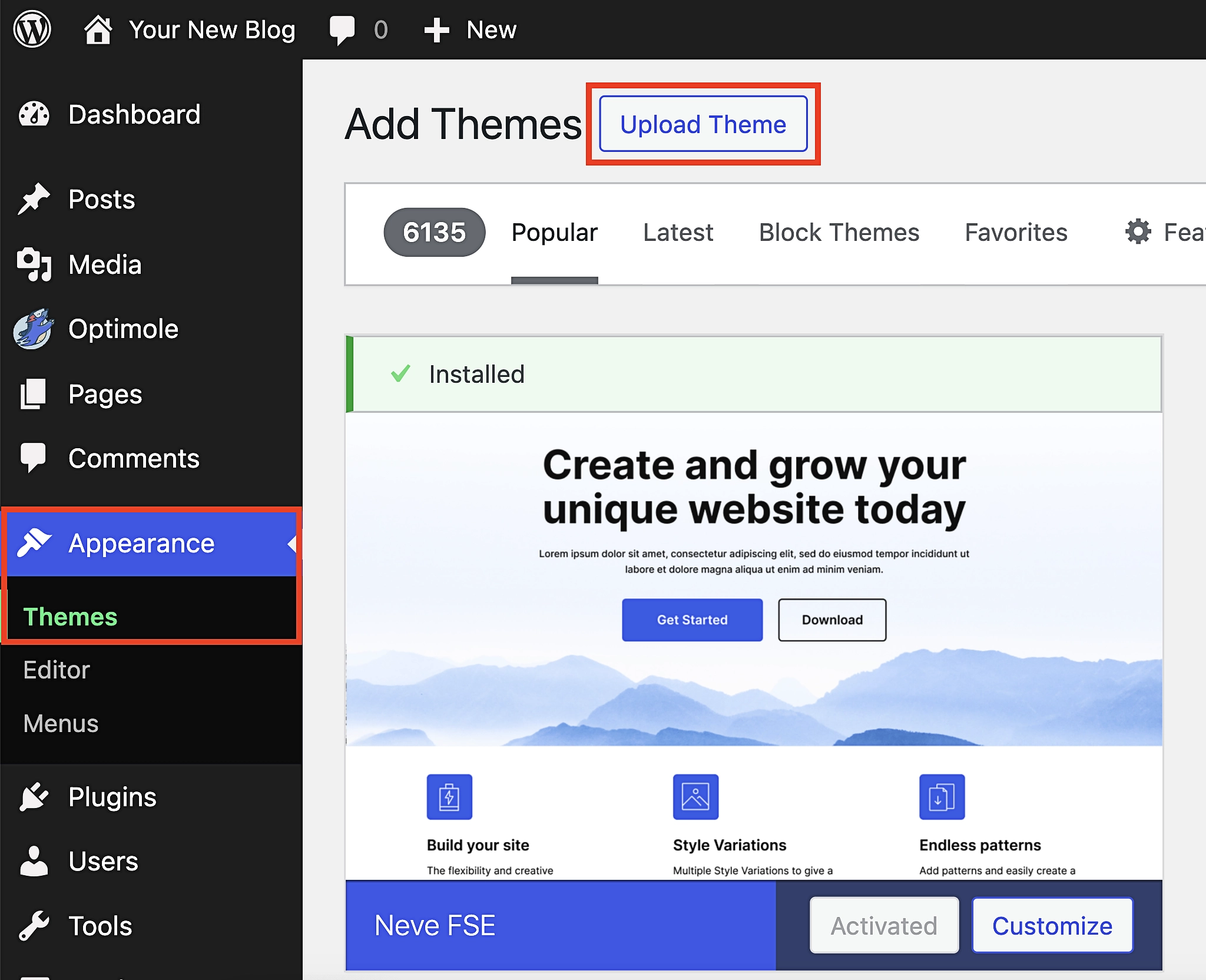Open the Dashboard via its palette icon
Screen dimensions: 1206x980
(34, 114)
